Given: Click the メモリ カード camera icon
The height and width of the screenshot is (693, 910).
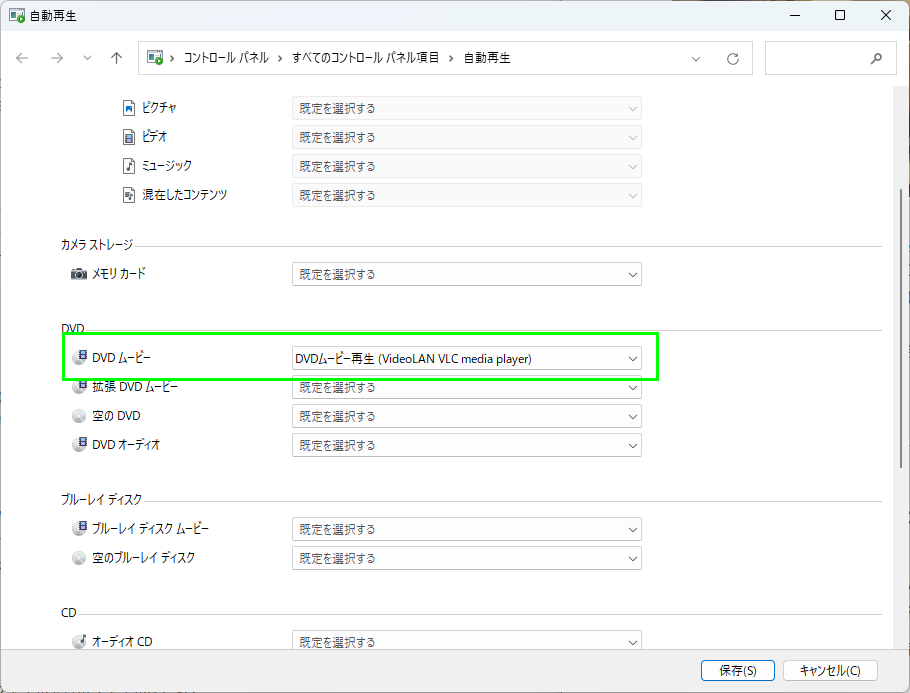Looking at the screenshot, I should 79,273.
